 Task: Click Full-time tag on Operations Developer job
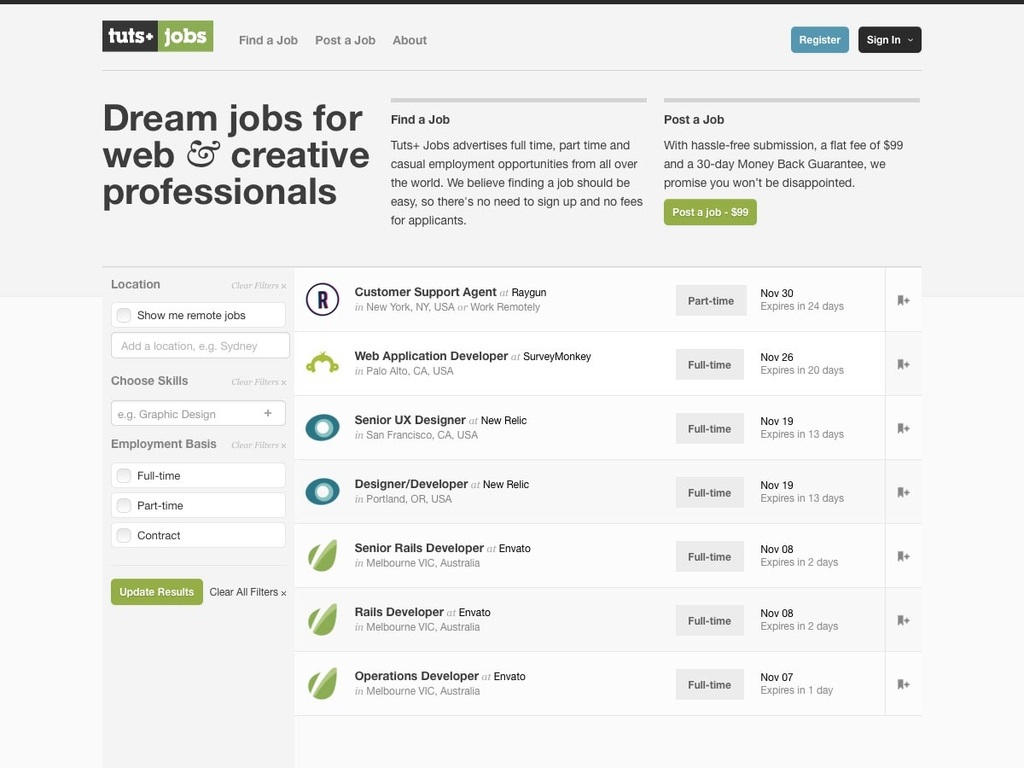pyautogui.click(x=710, y=684)
